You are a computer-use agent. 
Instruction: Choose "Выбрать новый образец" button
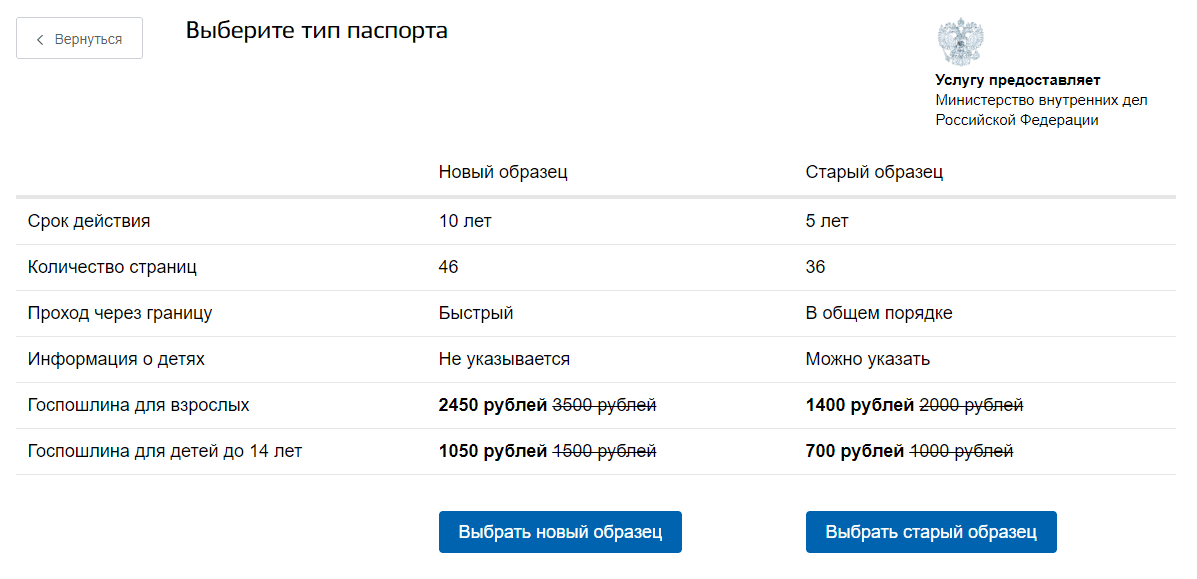tap(560, 532)
